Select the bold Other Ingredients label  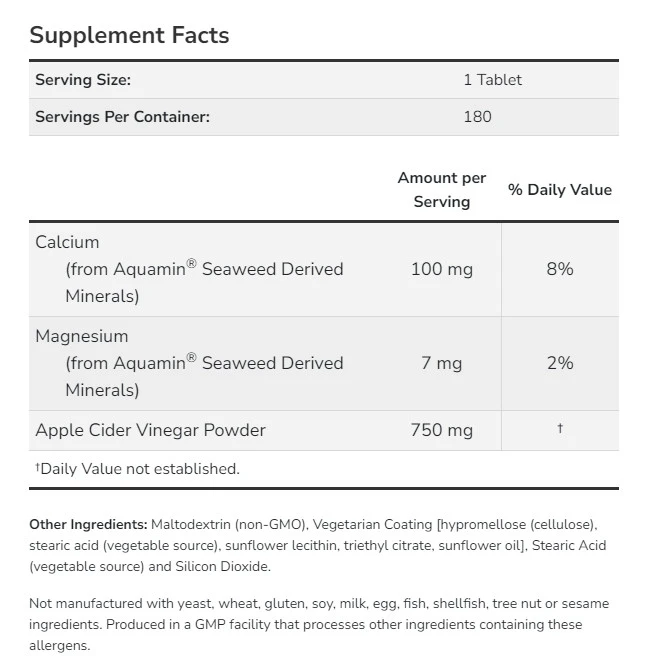point(88,524)
